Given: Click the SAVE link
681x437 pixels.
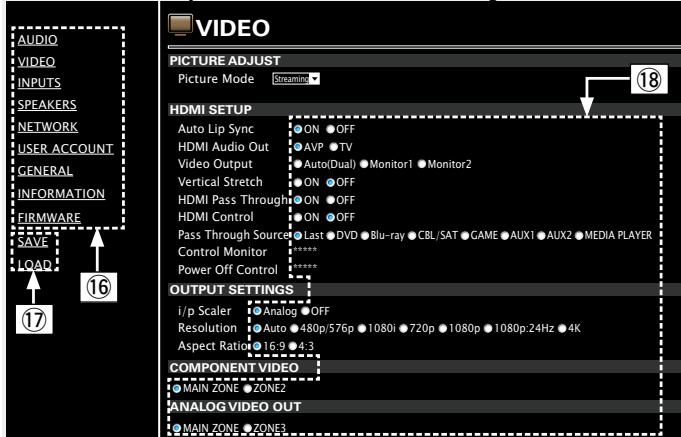Looking at the screenshot, I should click(33, 242).
